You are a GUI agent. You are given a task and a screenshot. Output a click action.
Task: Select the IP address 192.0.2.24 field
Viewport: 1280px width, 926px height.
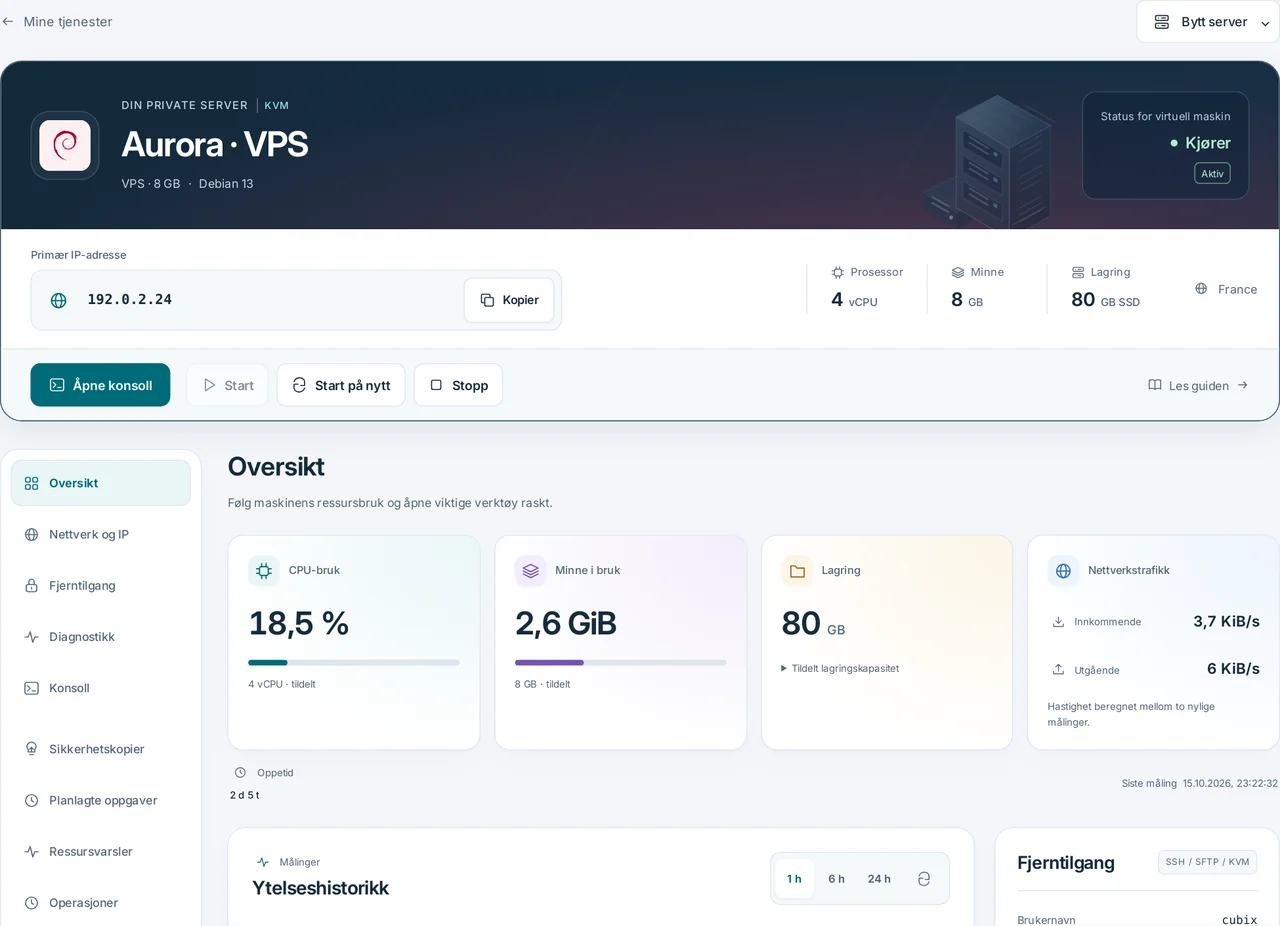click(x=296, y=300)
